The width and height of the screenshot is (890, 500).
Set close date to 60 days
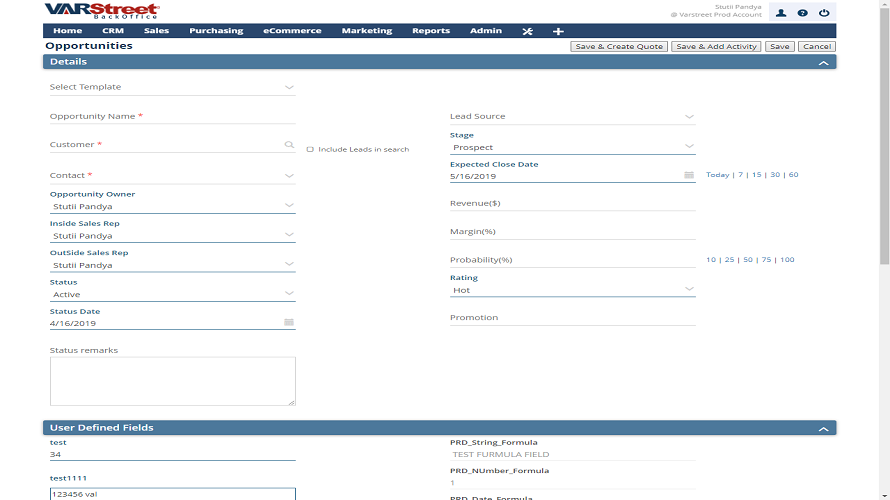tap(794, 175)
